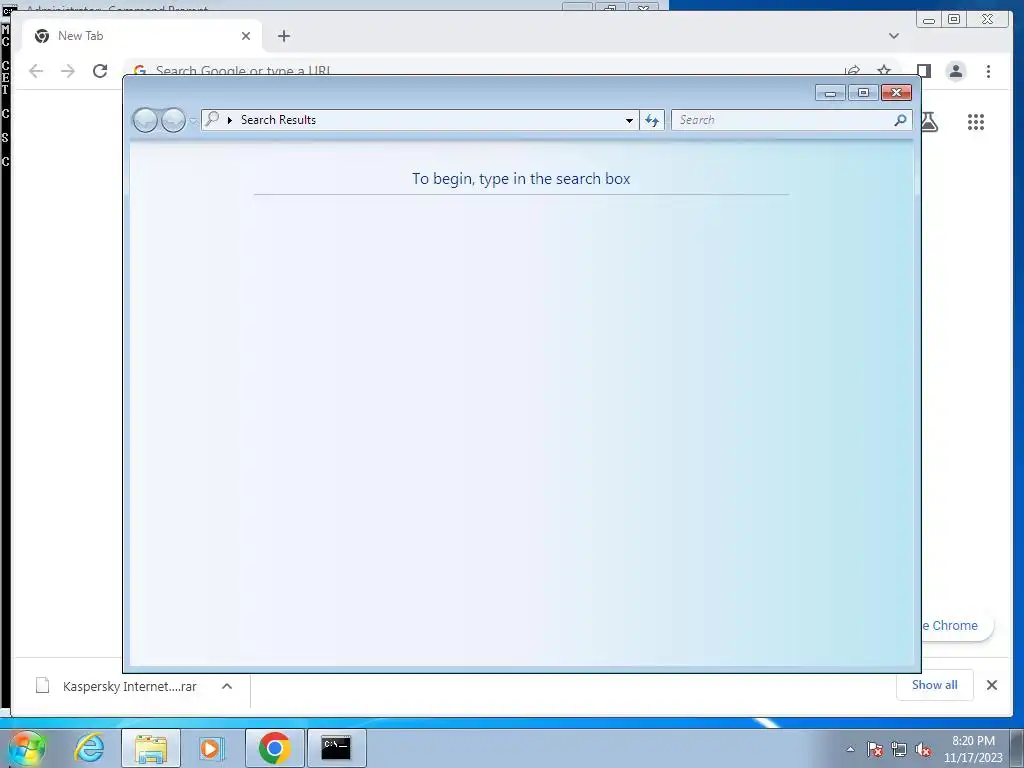
Task: Share this page from Chrome toolbar
Action: pyautogui.click(x=852, y=70)
